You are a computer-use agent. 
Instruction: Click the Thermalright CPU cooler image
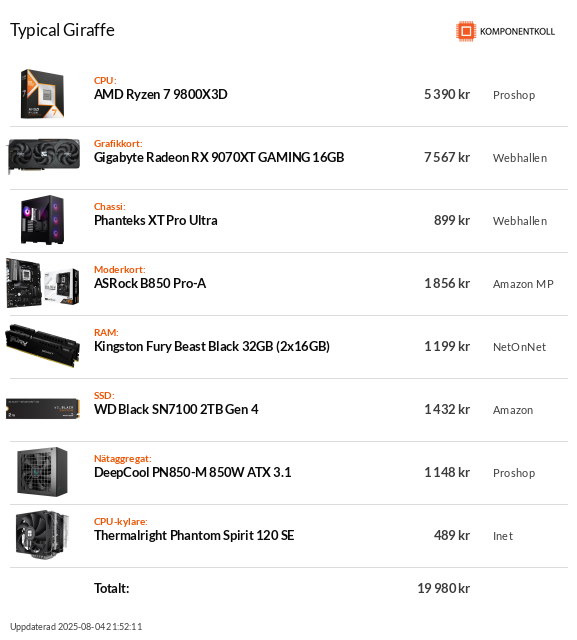43,535
